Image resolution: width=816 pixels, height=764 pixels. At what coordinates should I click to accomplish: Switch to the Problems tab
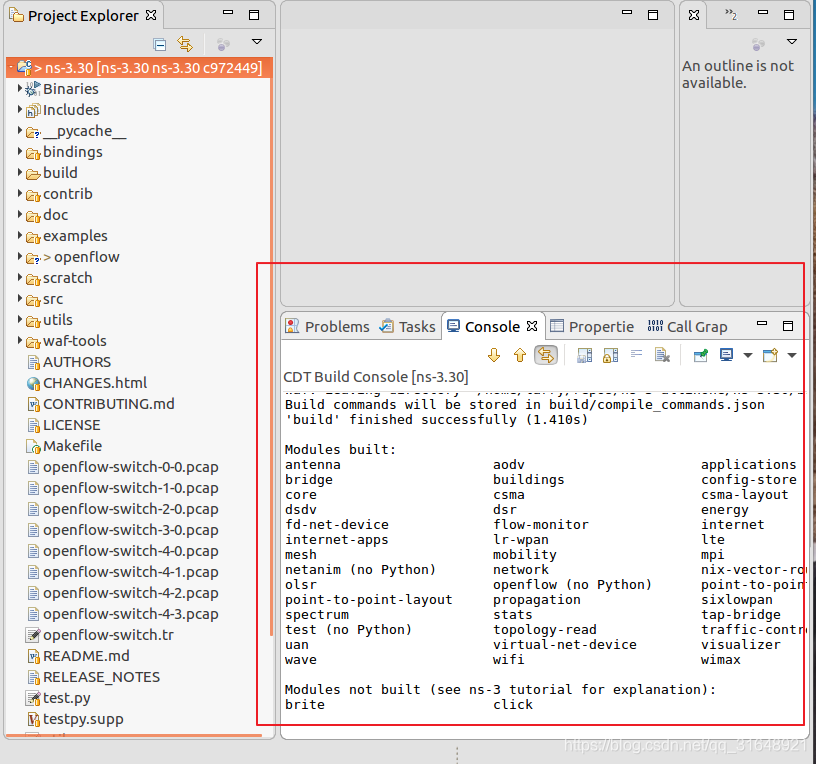(327, 326)
